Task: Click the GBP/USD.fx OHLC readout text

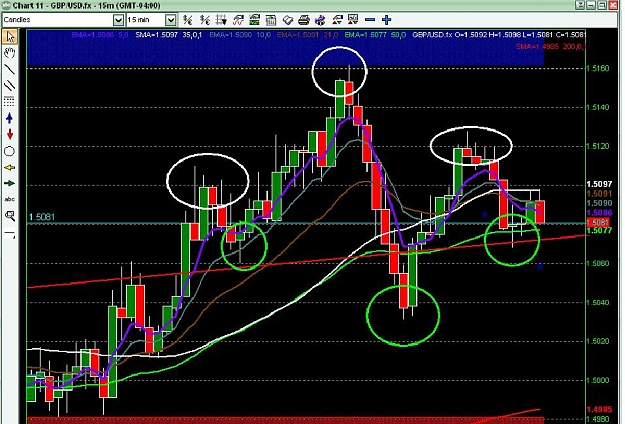Action: [x=499, y=35]
